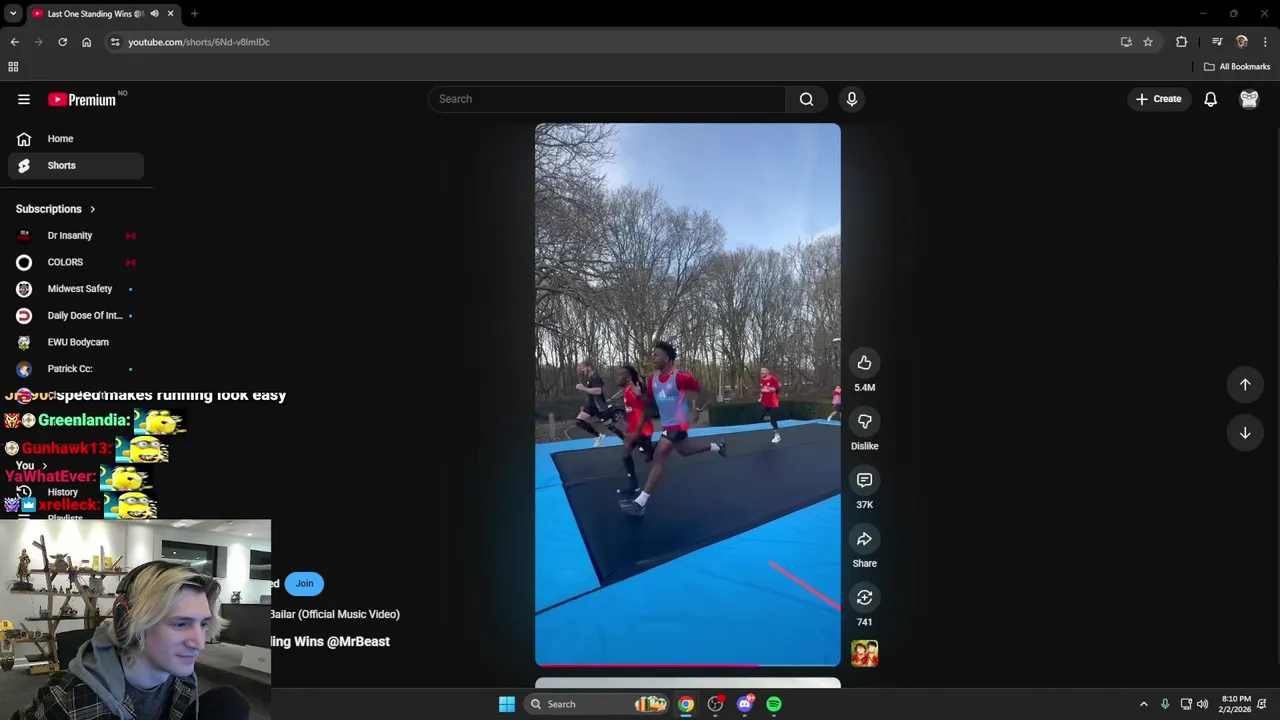Bookmark this page with the star
The image size is (1280, 720).
1148,42
